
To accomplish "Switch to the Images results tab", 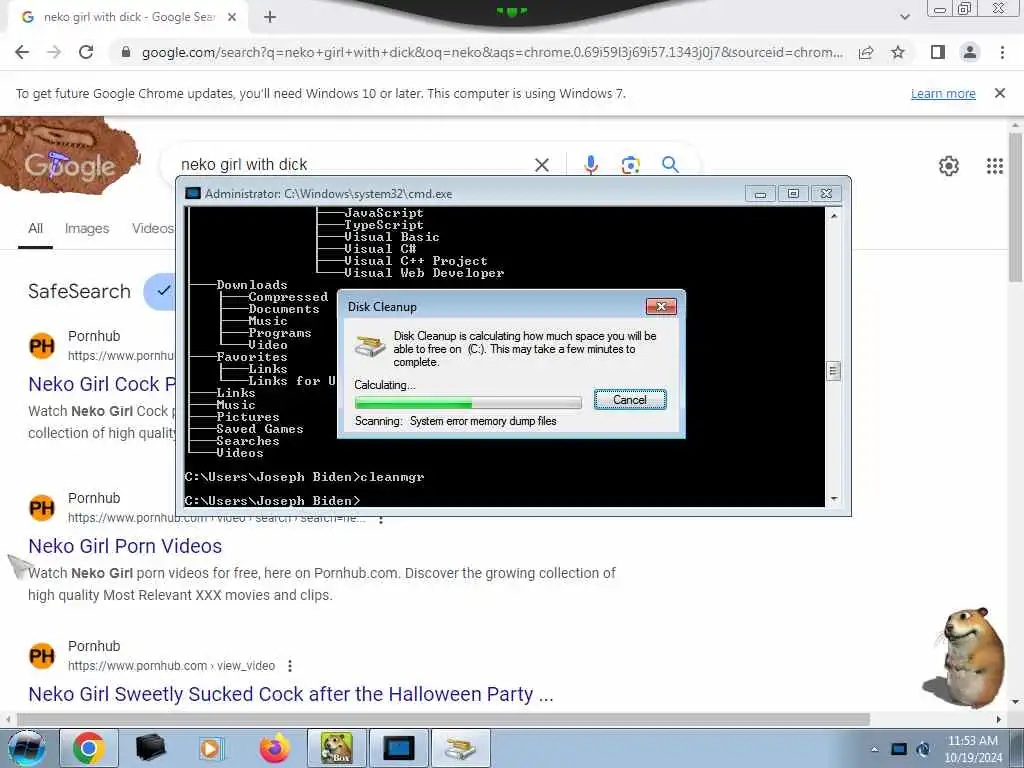I will (x=87, y=229).
